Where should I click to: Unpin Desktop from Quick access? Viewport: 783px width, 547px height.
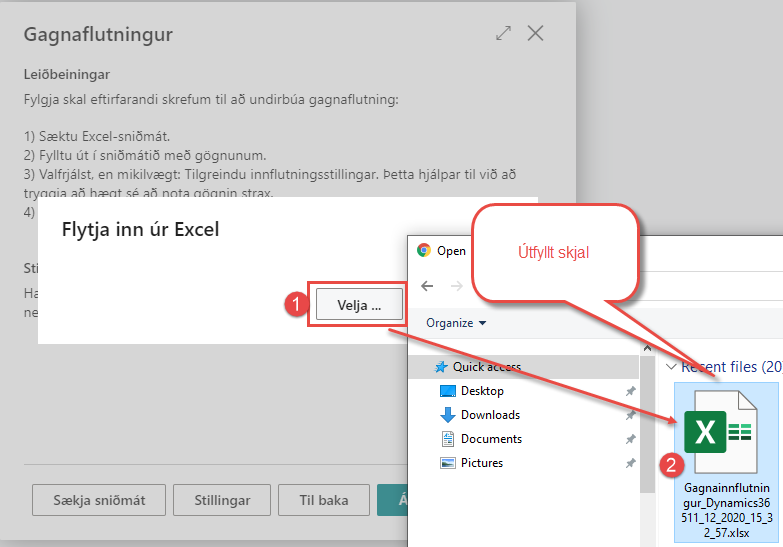[x=630, y=391]
